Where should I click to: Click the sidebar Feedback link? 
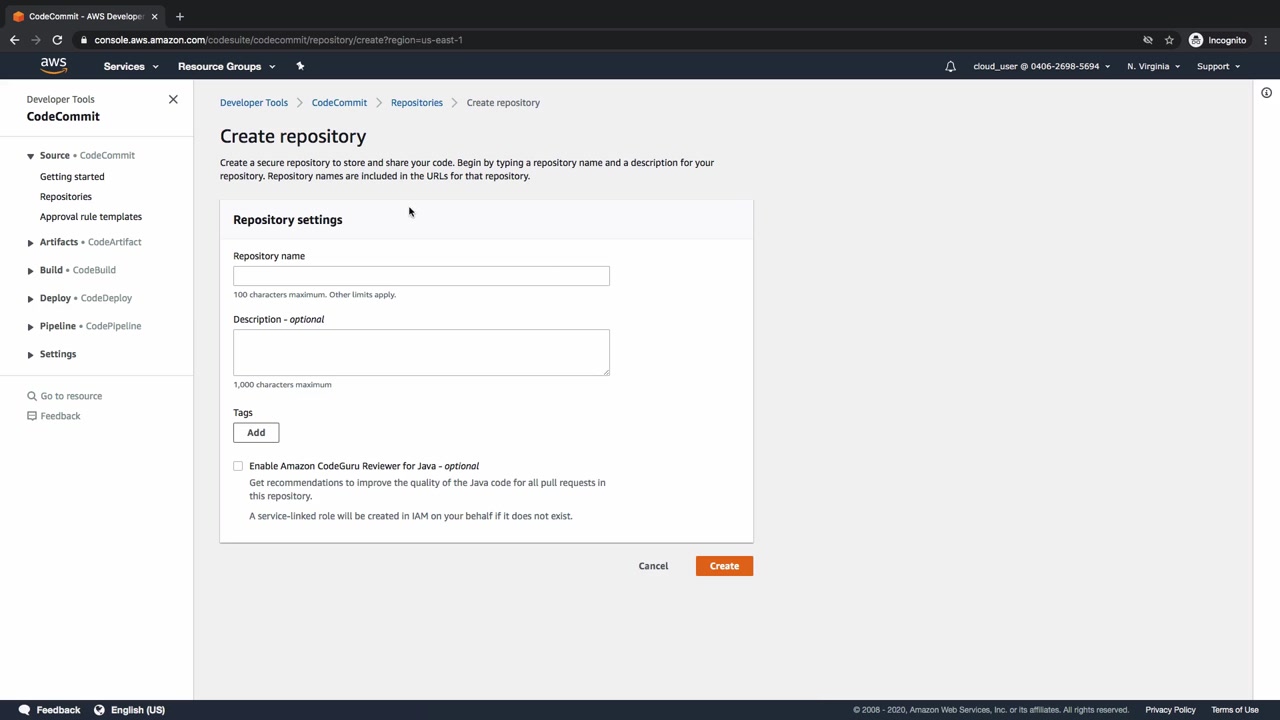tap(60, 416)
